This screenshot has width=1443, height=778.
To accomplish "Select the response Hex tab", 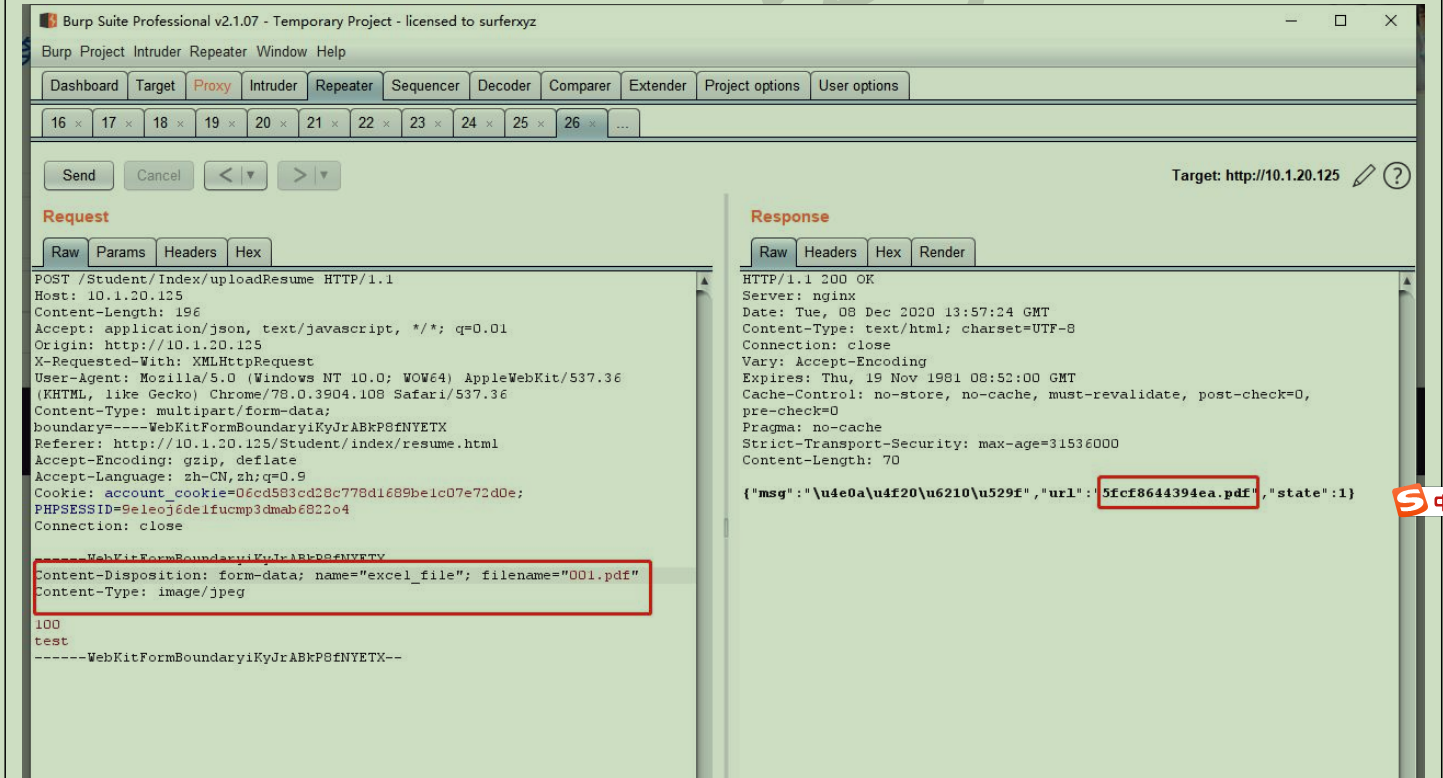I will tap(888, 252).
